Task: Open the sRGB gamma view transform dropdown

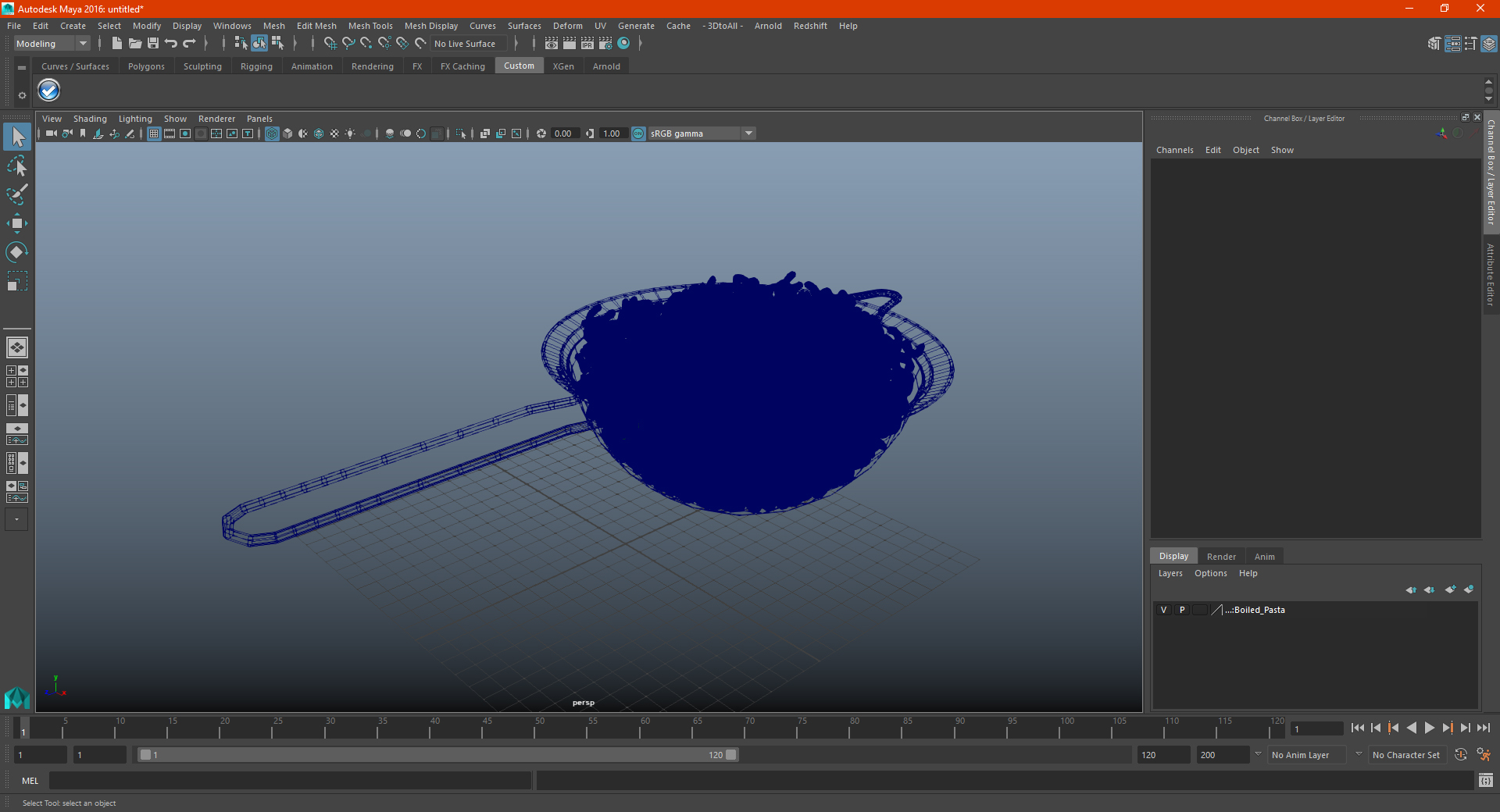Action: 702,134
